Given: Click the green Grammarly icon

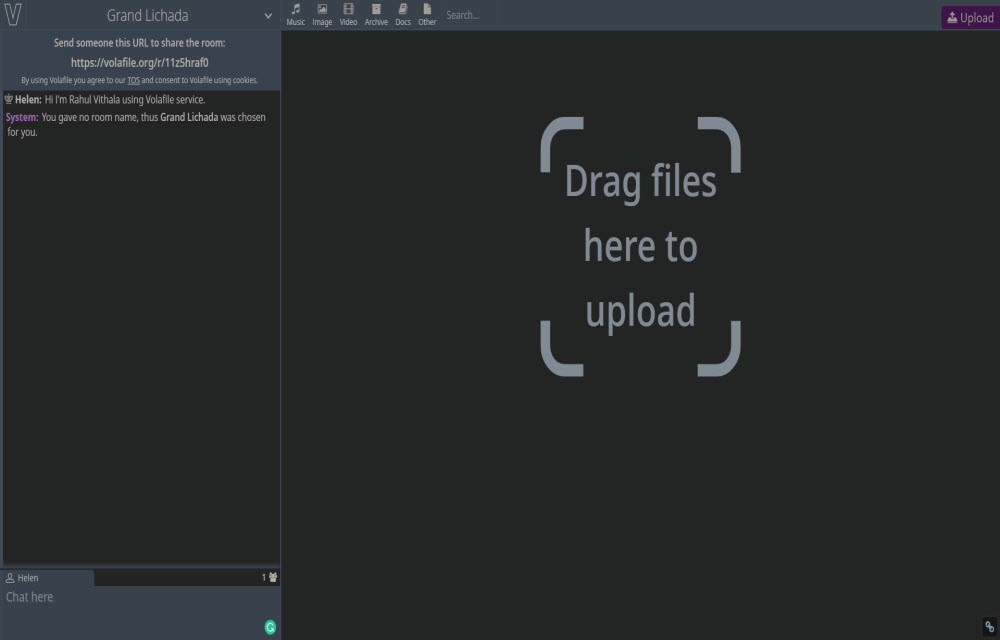Looking at the screenshot, I should click(x=270, y=627).
